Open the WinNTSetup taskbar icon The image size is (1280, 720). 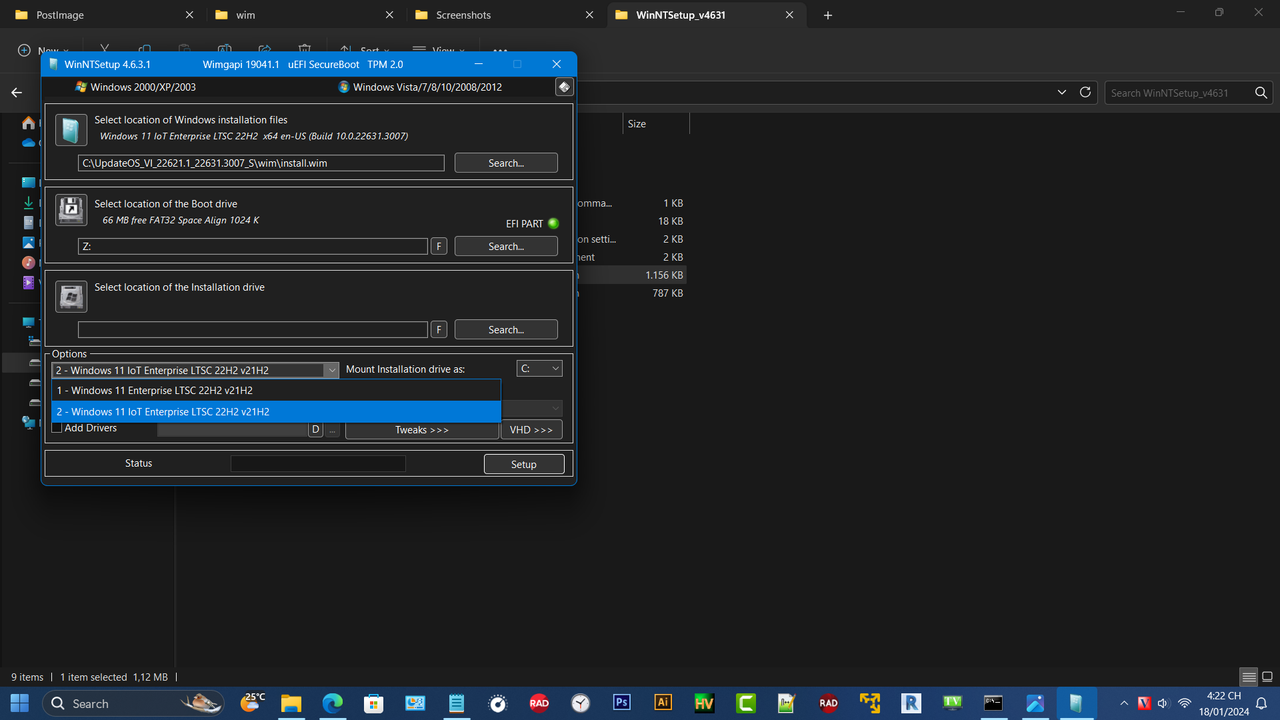pyautogui.click(x=1075, y=703)
